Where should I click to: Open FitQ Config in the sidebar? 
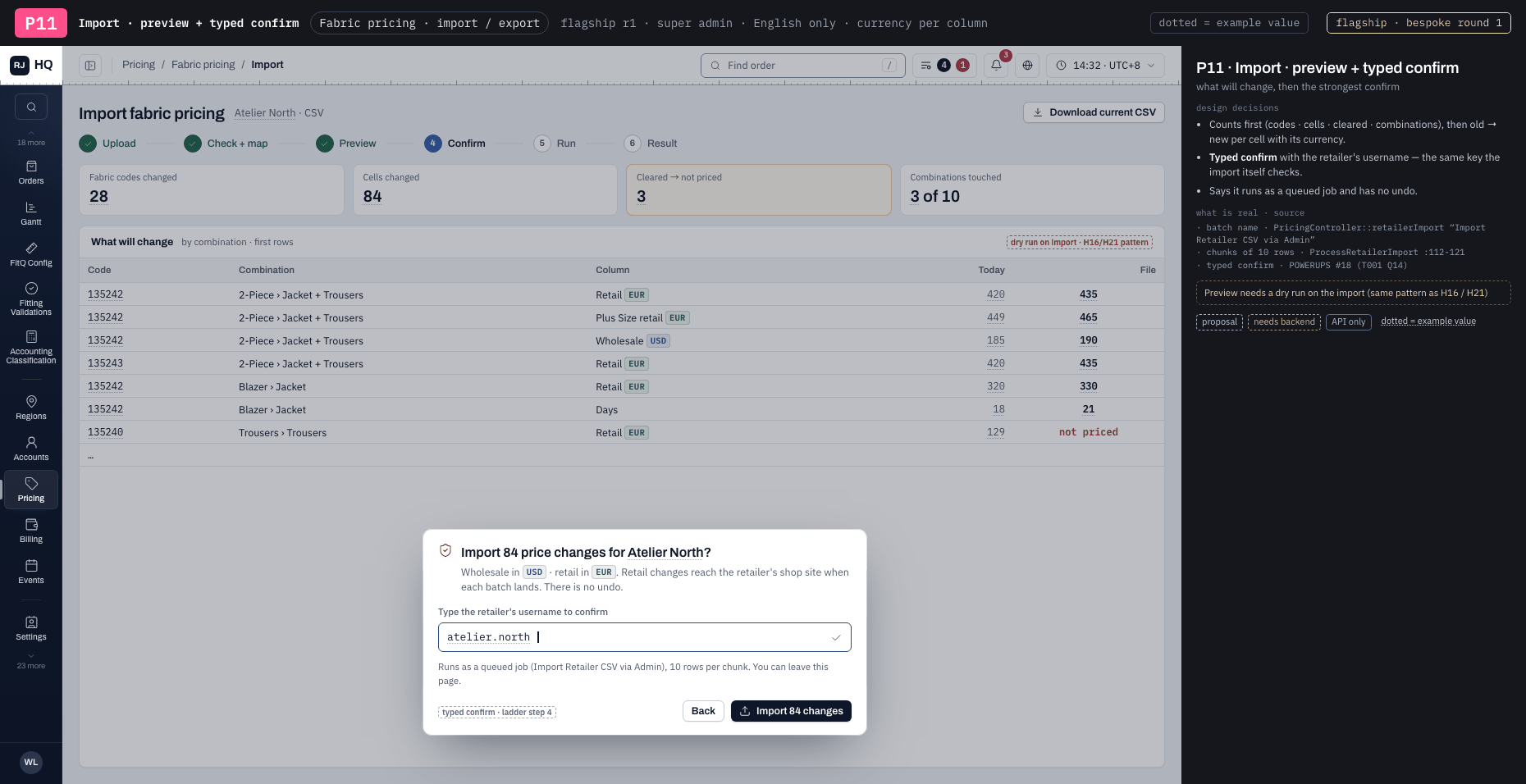click(x=31, y=254)
